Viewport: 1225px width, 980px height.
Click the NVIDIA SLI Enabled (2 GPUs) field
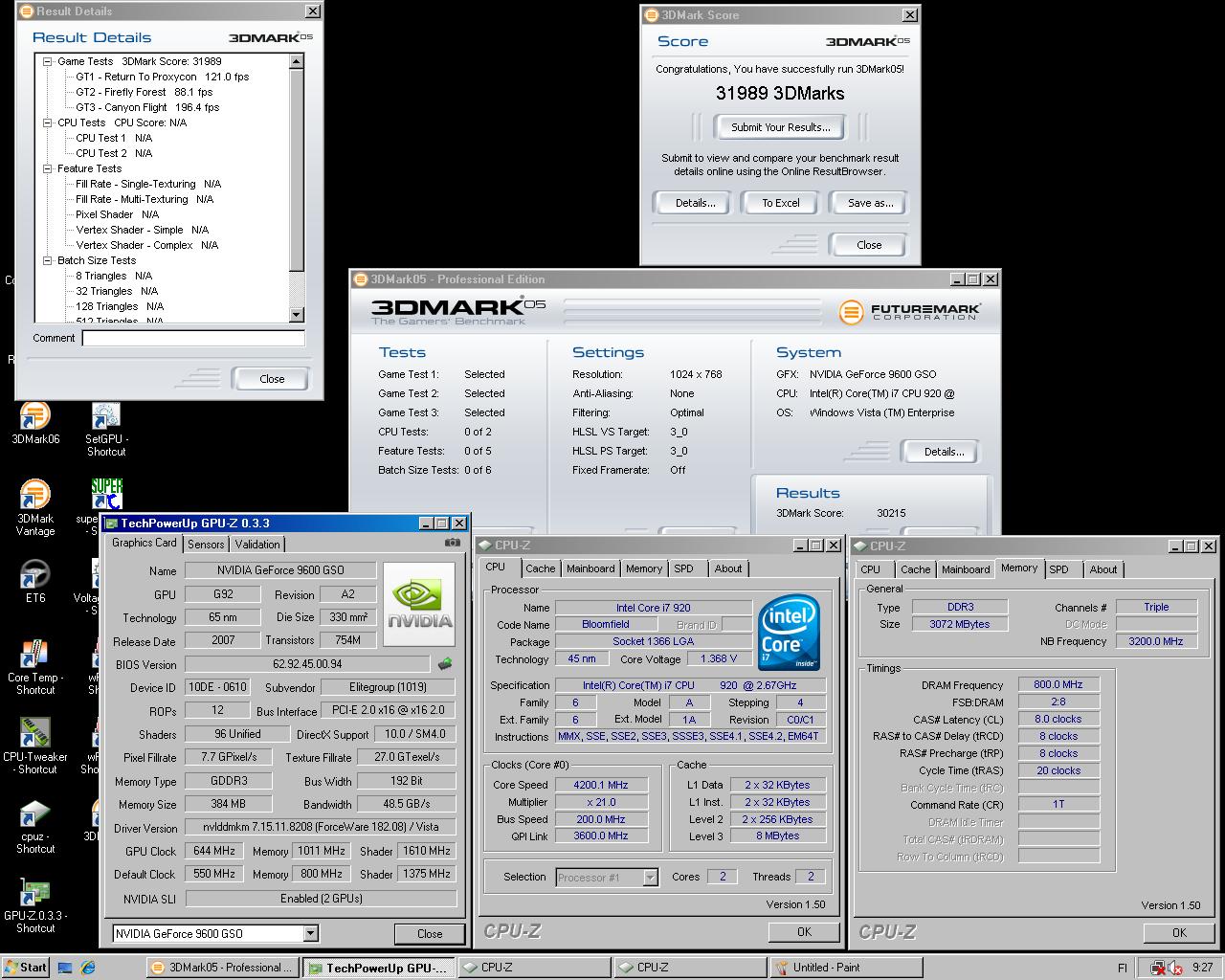(x=322, y=899)
